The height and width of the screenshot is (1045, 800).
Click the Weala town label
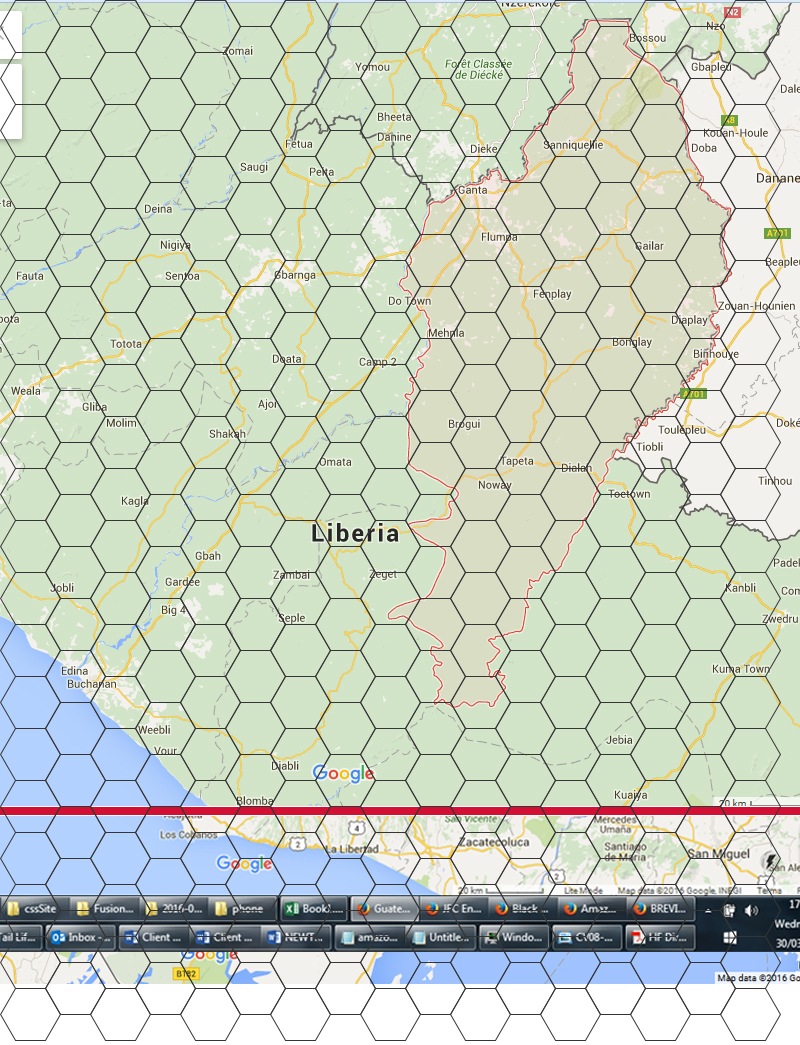tap(25, 391)
